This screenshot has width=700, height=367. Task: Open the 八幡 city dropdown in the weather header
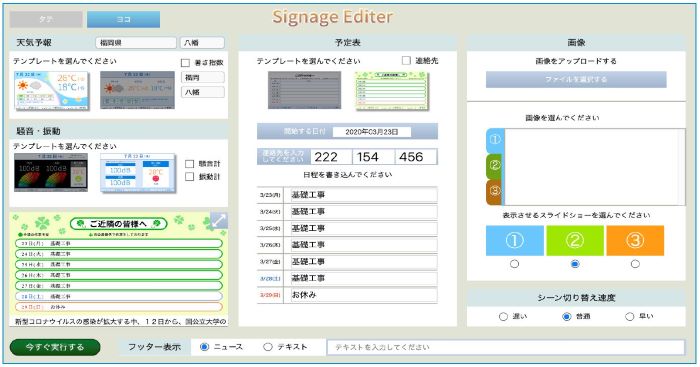(x=202, y=43)
